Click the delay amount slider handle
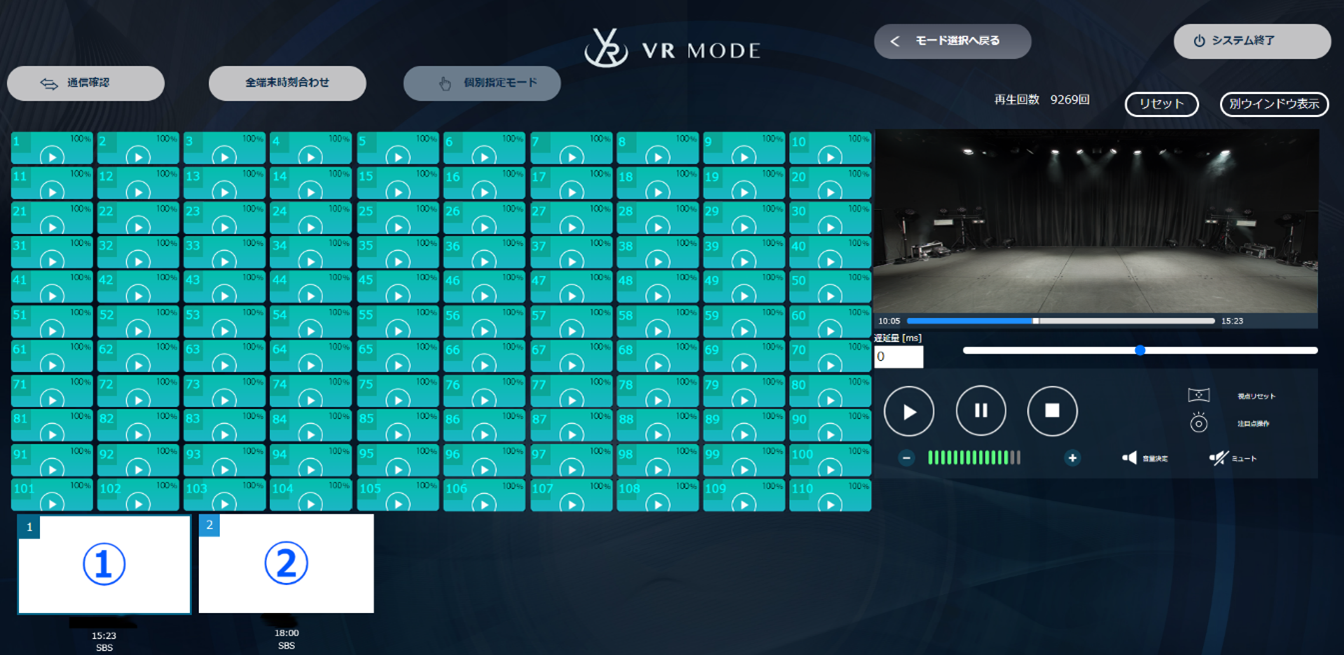Viewport: 1344px width, 655px height. pyautogui.click(x=1140, y=350)
